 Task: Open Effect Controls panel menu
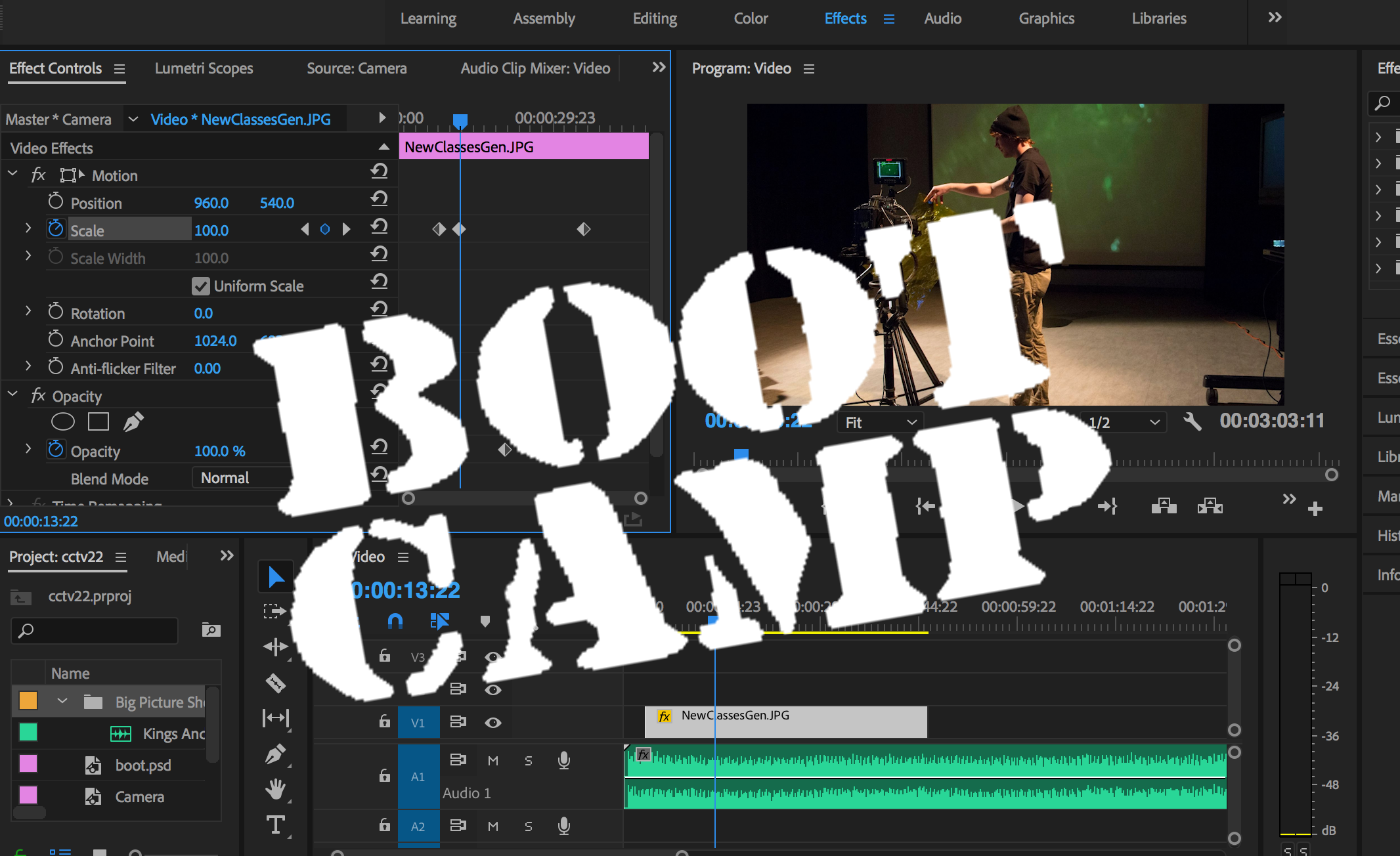[x=119, y=69]
